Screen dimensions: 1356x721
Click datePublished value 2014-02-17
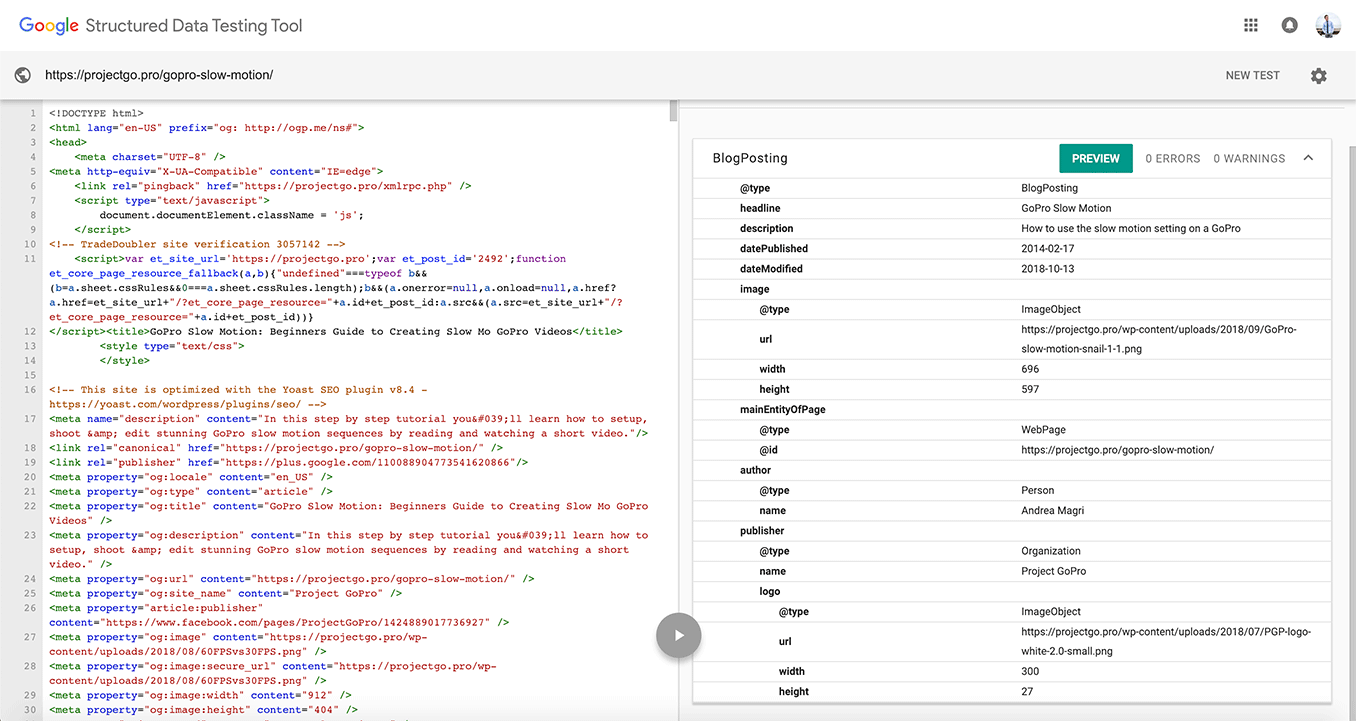[1048, 248]
